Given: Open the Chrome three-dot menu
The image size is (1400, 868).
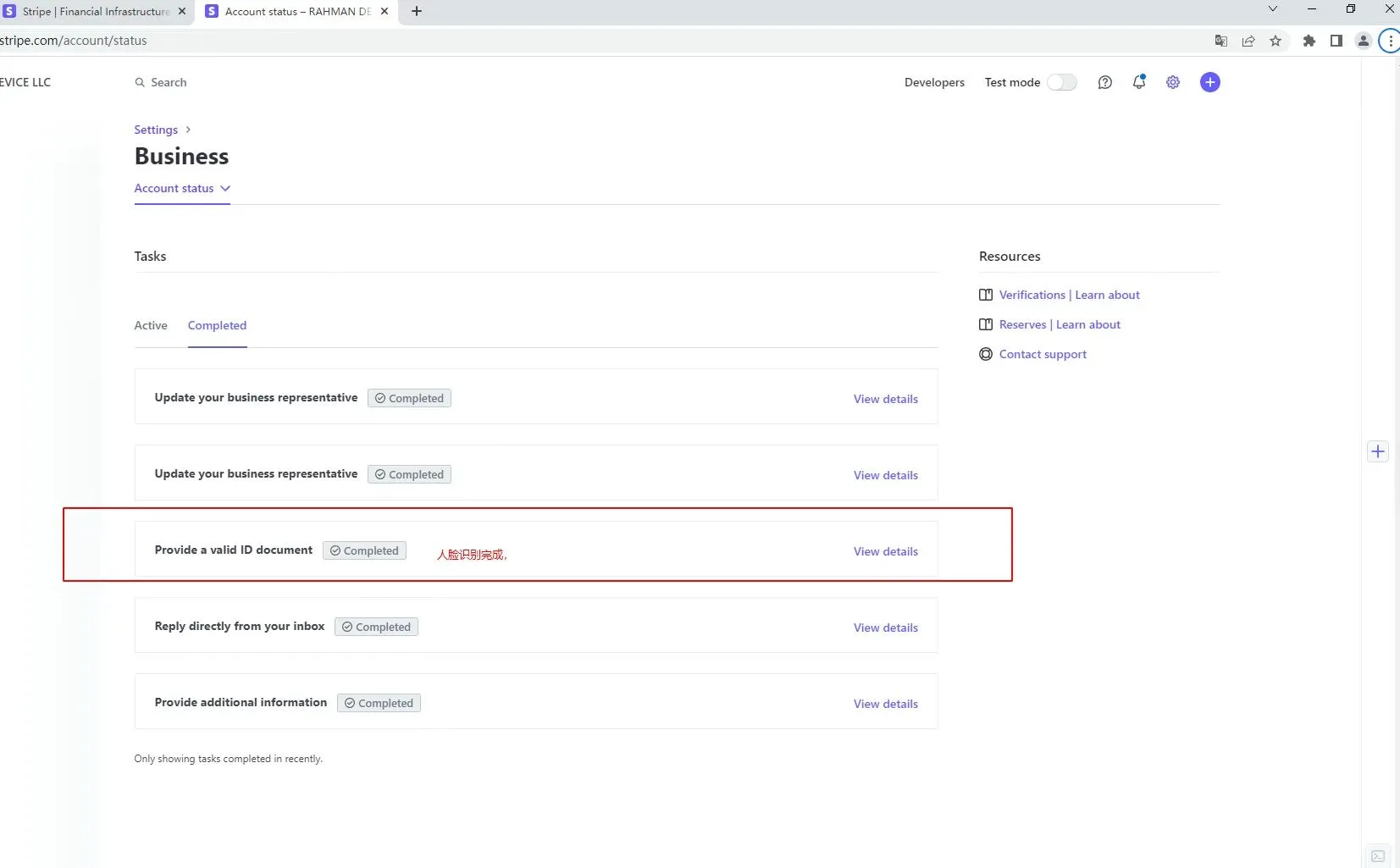Looking at the screenshot, I should (x=1390, y=41).
